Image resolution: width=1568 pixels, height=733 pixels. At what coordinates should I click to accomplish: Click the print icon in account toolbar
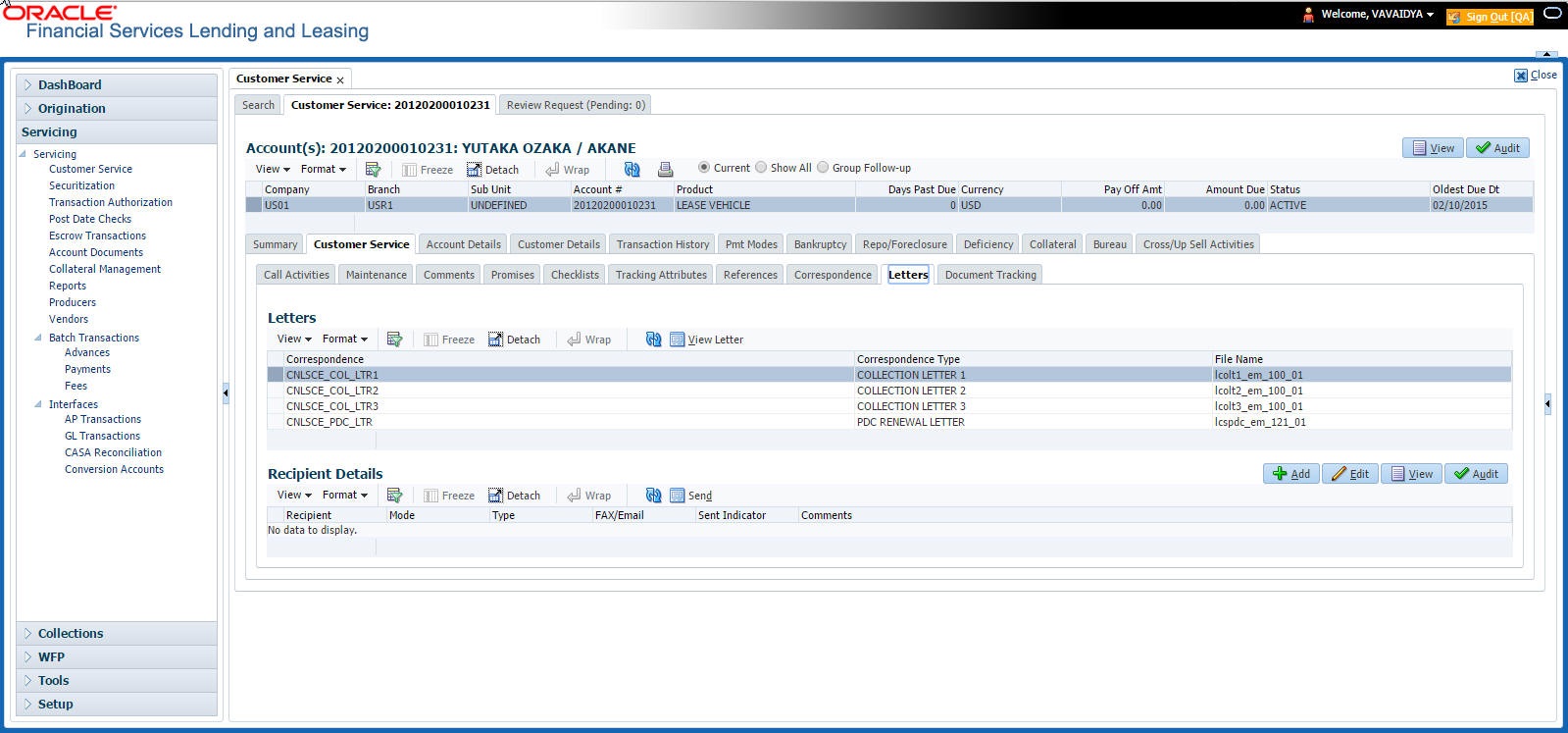(x=665, y=169)
